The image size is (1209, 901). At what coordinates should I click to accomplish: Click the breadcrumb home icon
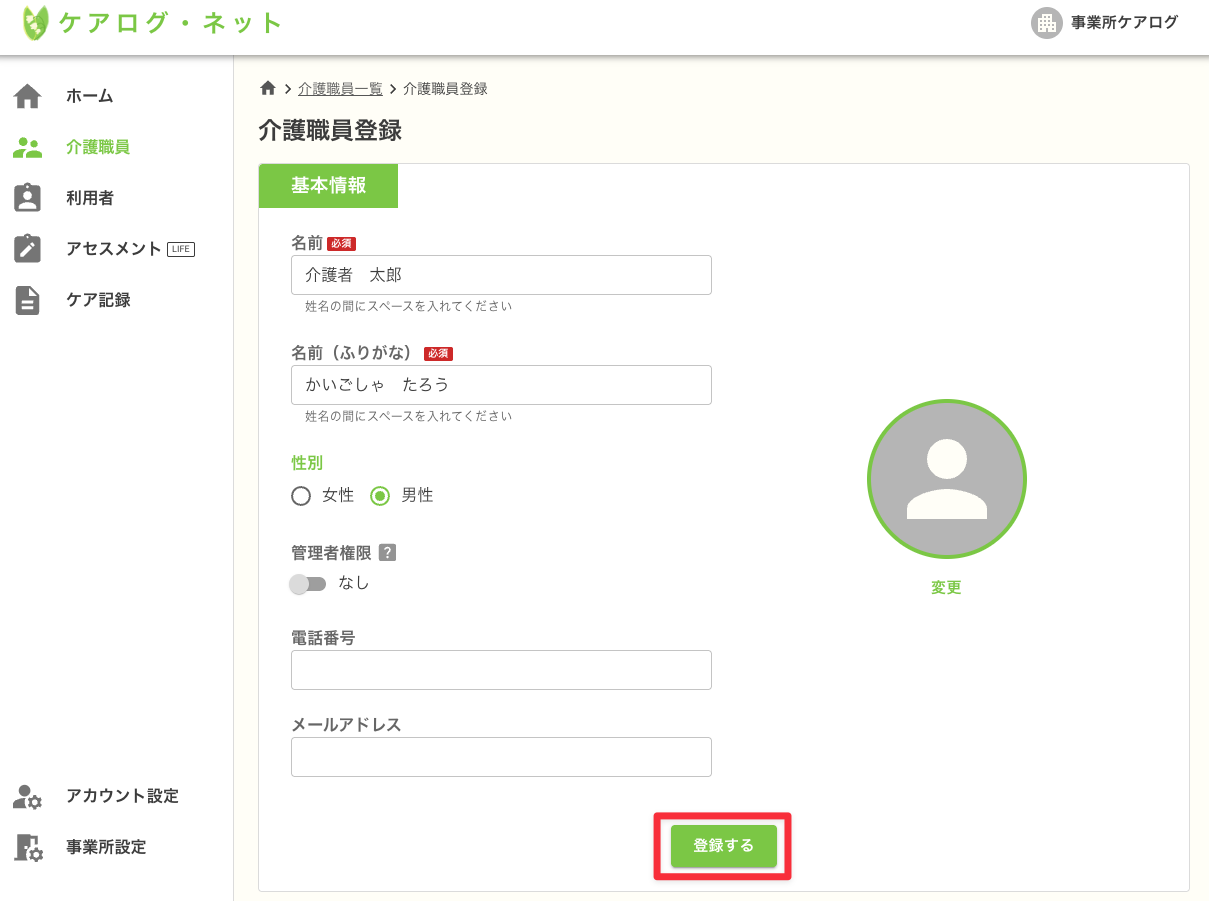click(x=267, y=88)
